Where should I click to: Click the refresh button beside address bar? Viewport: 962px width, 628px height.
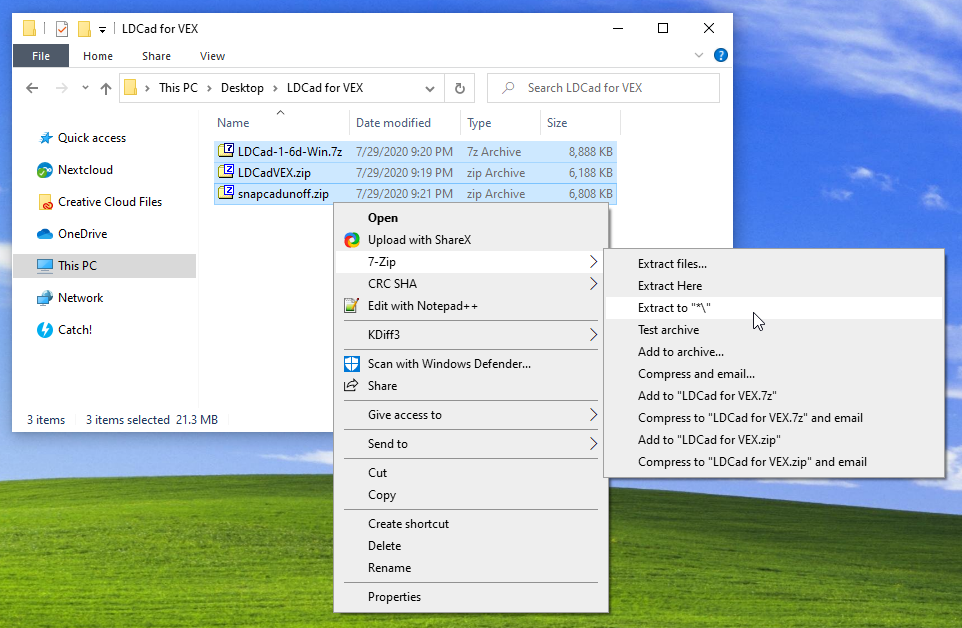point(459,88)
